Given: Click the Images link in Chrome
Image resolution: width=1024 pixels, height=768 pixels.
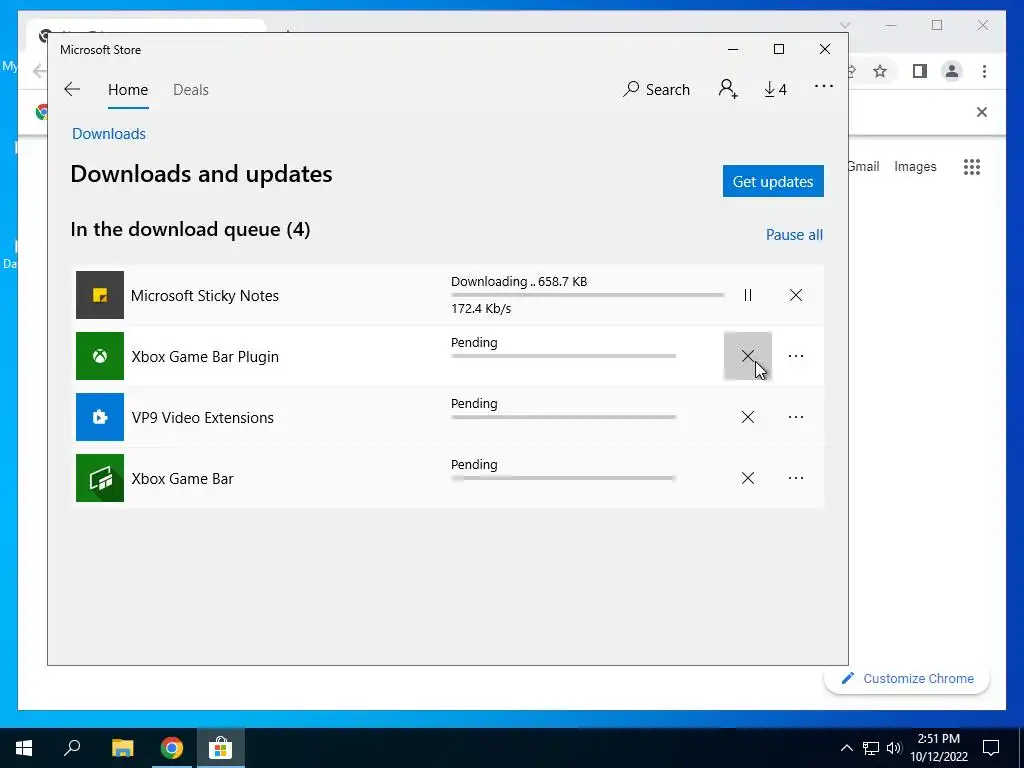Looking at the screenshot, I should tap(915, 167).
